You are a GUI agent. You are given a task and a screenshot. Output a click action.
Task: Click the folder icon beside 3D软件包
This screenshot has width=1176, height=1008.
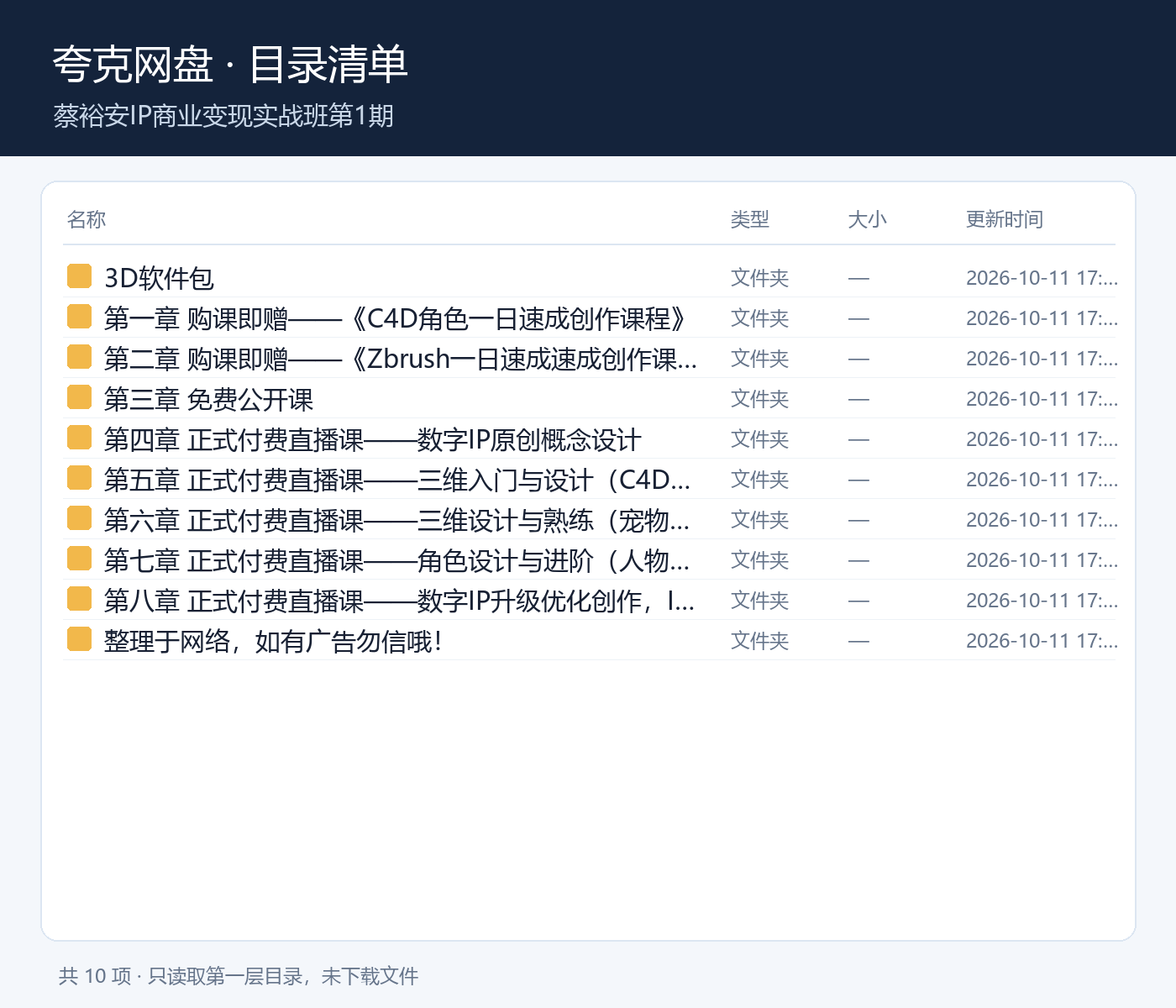click(79, 276)
